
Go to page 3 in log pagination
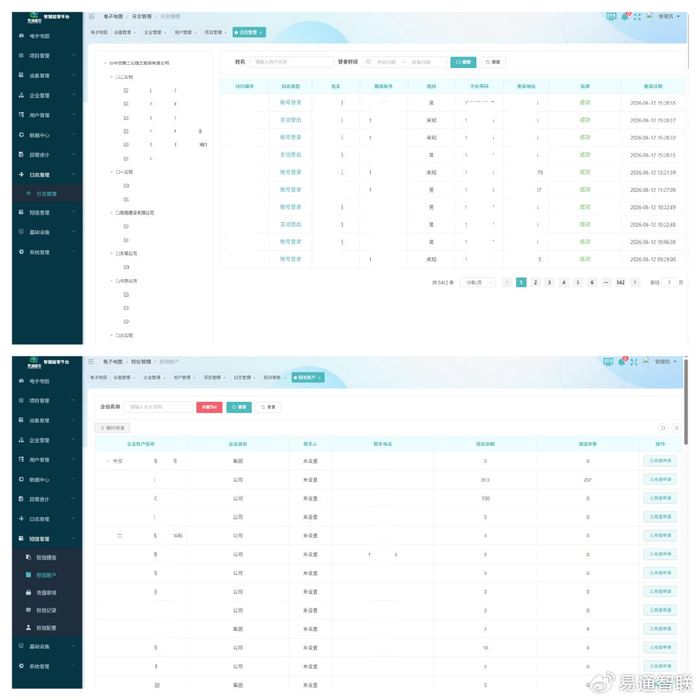tap(550, 282)
